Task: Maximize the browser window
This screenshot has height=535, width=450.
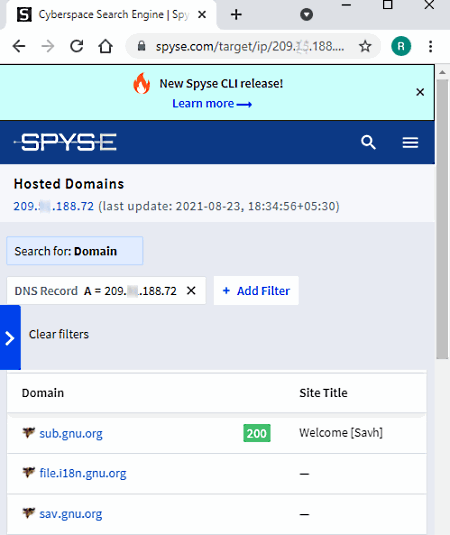Action: [x=388, y=5]
